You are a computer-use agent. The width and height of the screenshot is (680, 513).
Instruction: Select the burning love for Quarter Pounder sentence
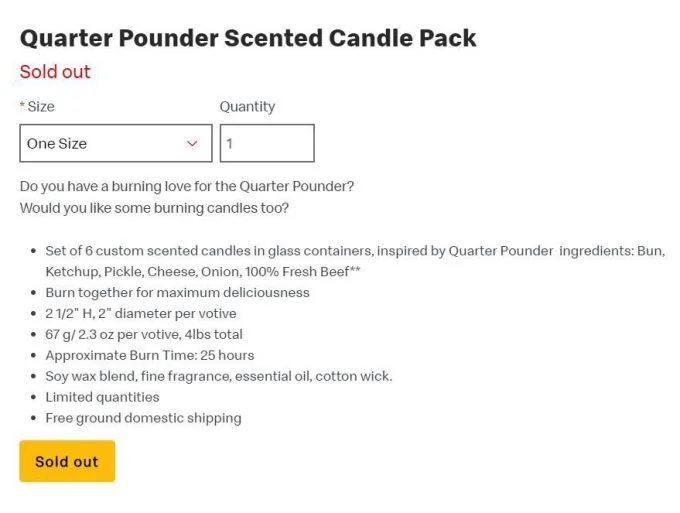(187, 186)
